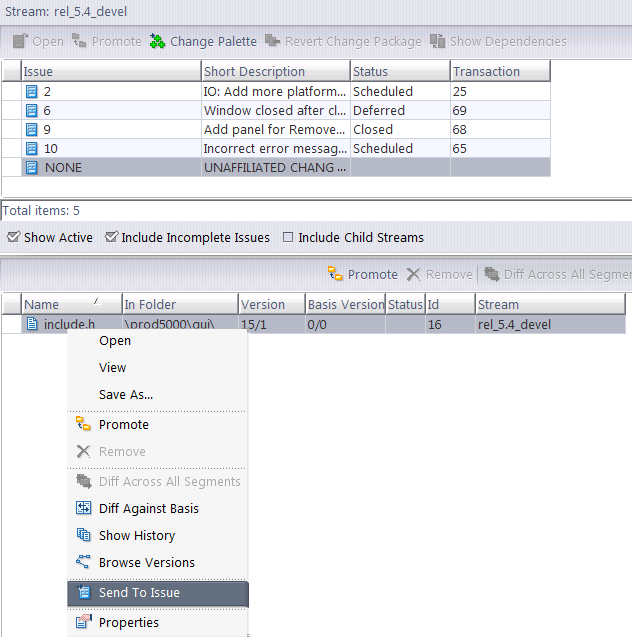The image size is (632, 637).
Task: Sort by the Name column header
Action: (x=60, y=304)
